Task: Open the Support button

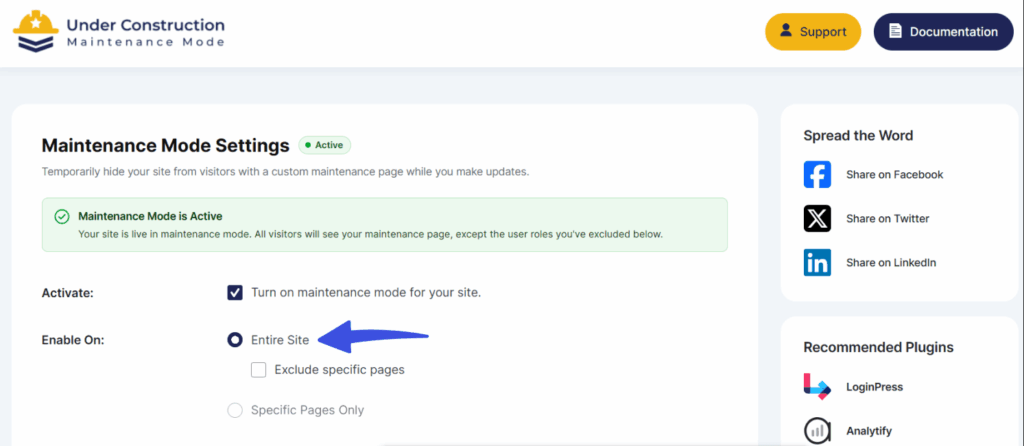Action: (813, 31)
